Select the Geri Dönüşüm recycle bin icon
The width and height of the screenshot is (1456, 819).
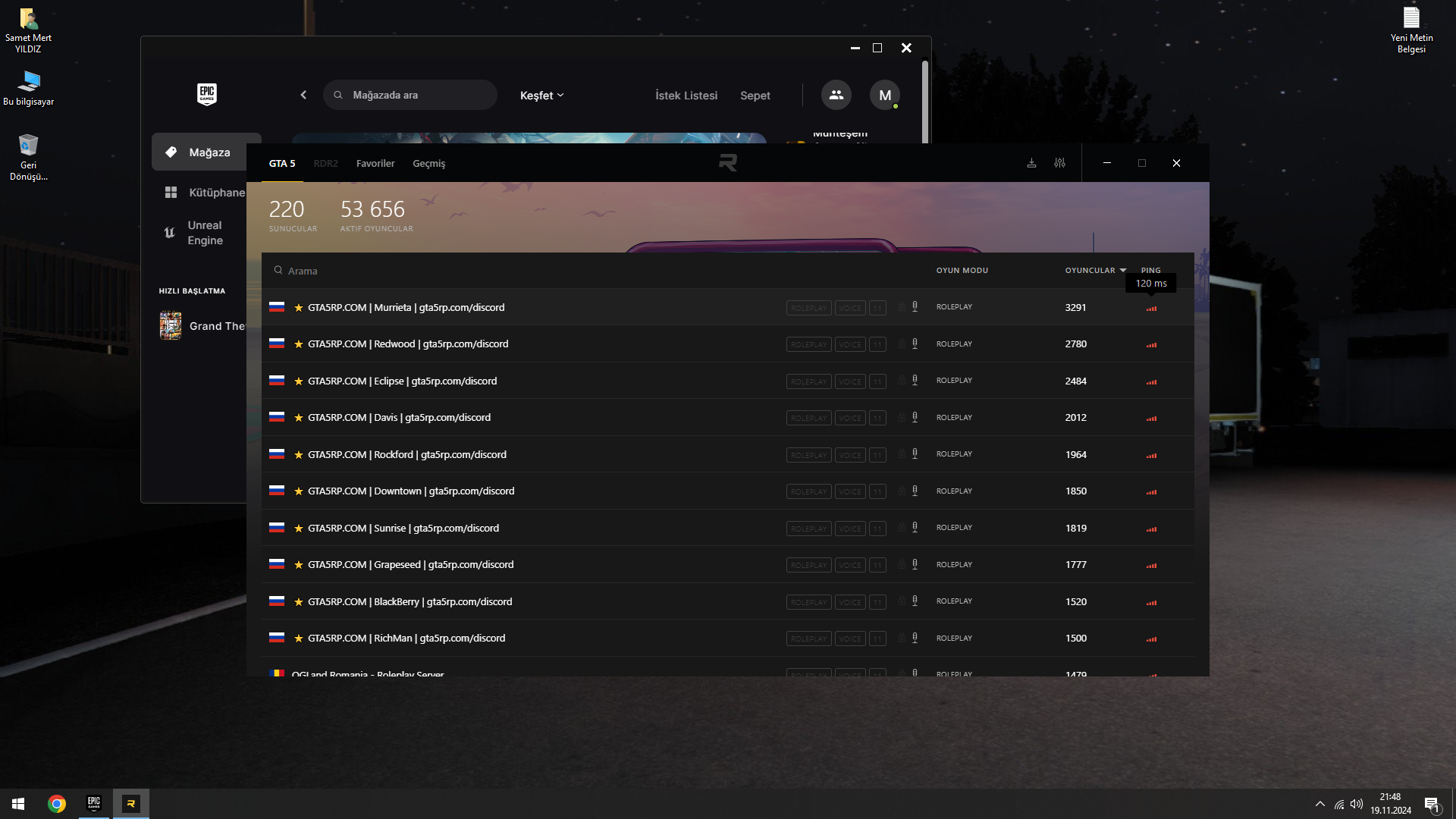click(29, 157)
